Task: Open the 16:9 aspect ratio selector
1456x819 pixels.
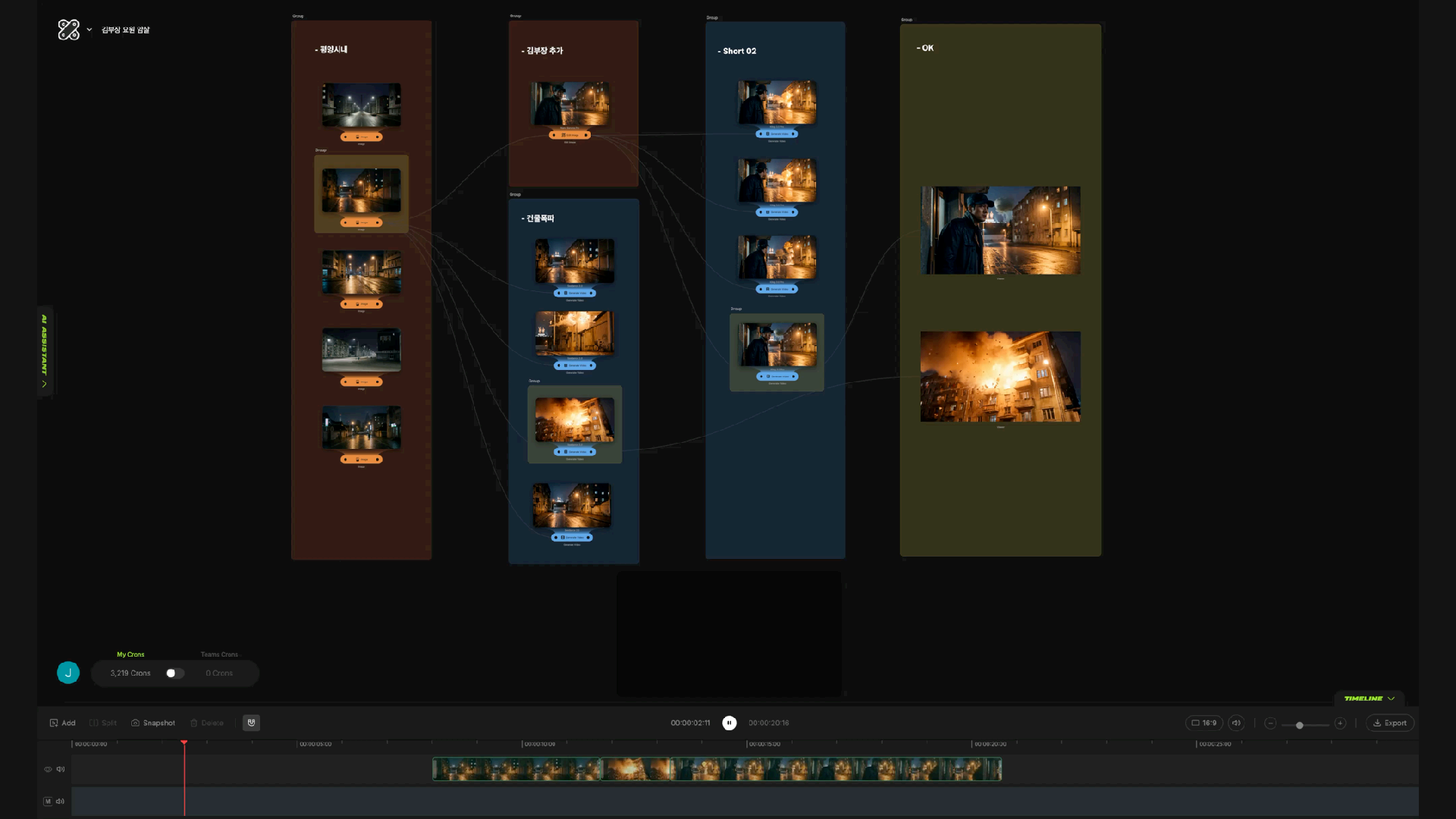Action: point(1204,723)
